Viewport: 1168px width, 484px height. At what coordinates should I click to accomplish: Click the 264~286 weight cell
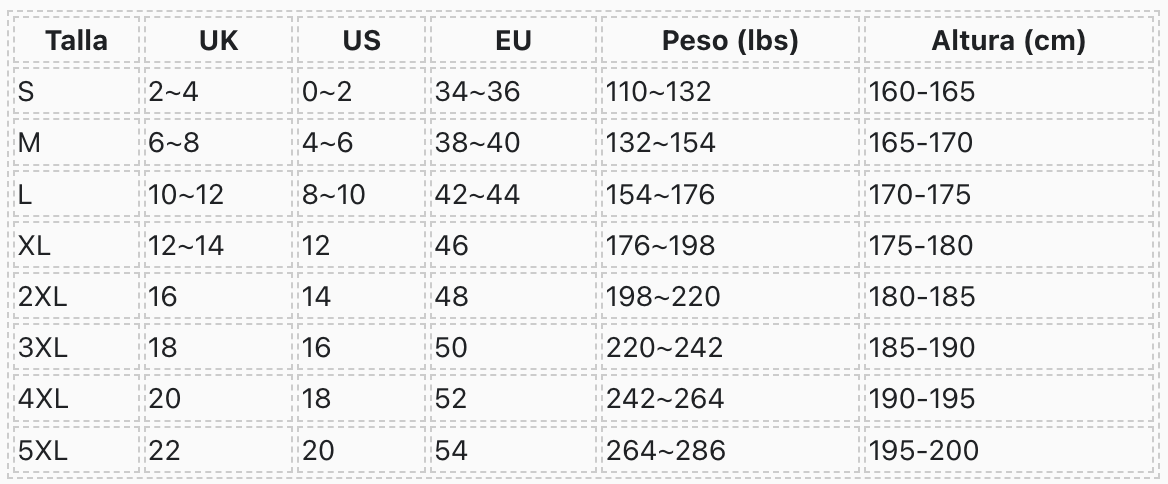(x=730, y=450)
